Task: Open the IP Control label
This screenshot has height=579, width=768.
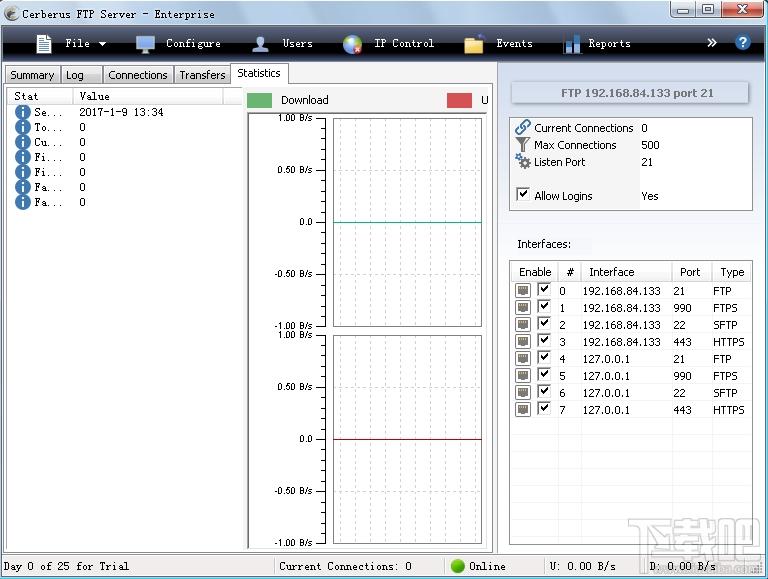Action: point(404,44)
